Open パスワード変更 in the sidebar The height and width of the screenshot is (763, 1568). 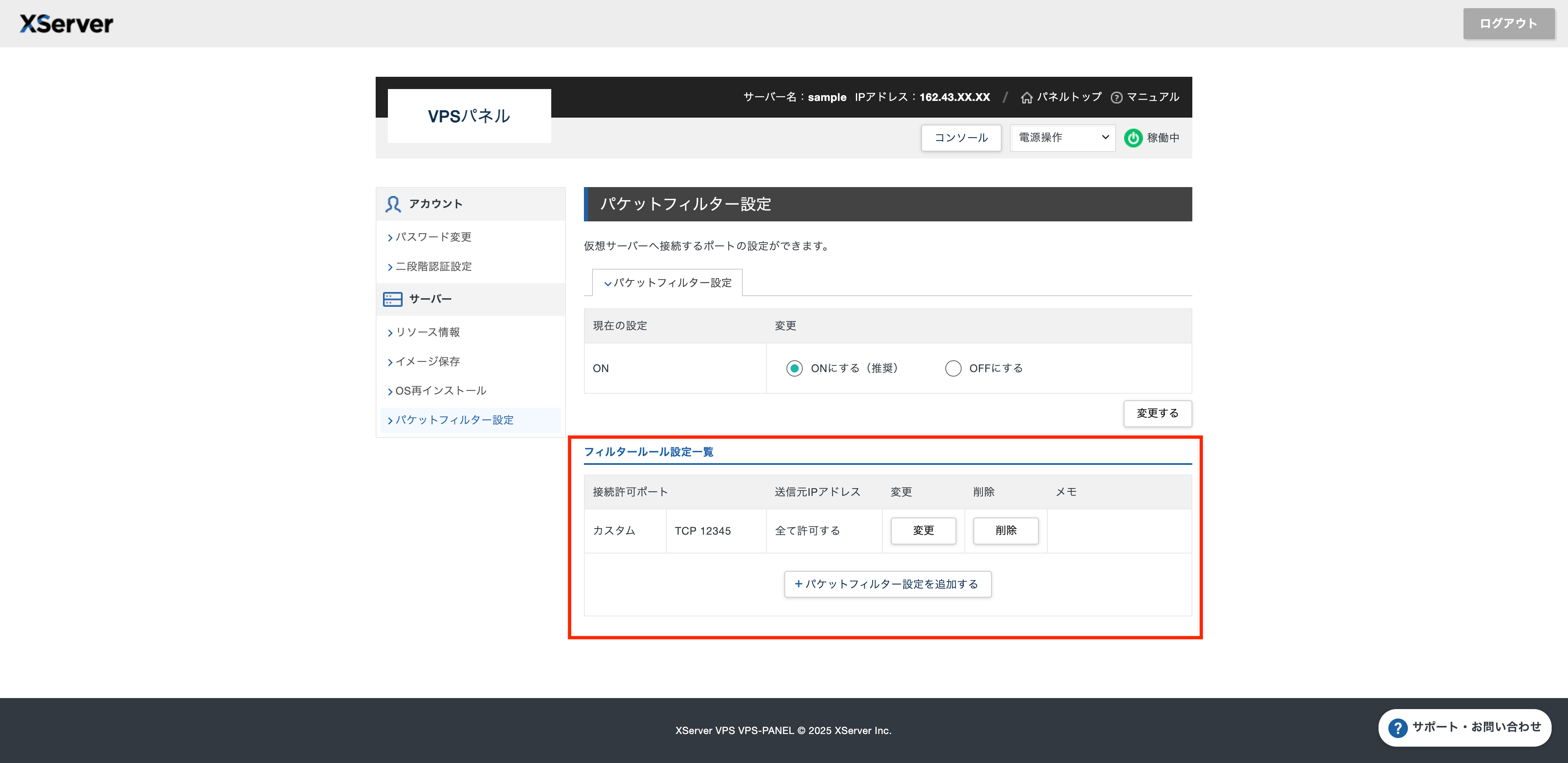[433, 237]
